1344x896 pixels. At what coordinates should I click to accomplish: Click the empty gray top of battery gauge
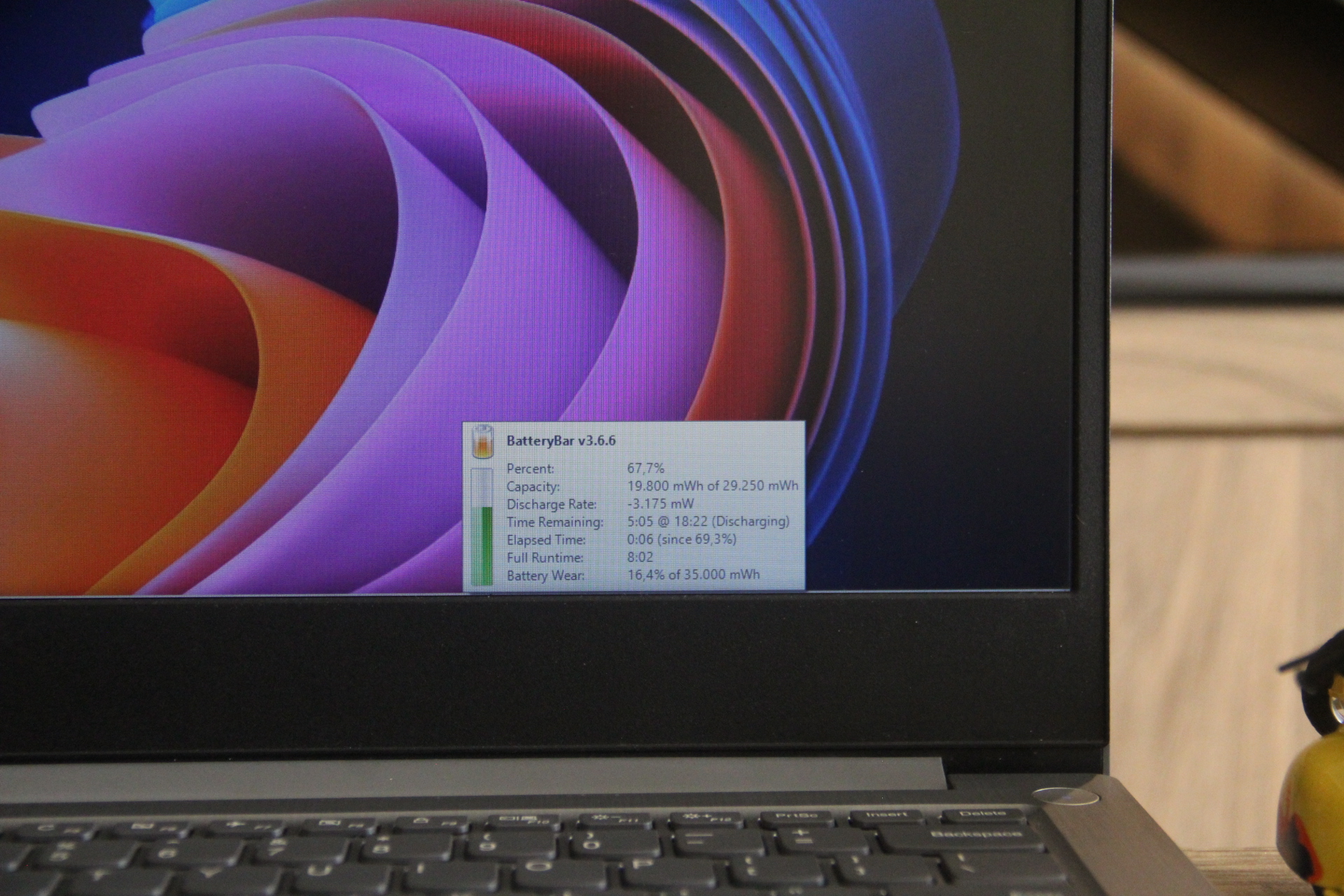click(x=482, y=486)
